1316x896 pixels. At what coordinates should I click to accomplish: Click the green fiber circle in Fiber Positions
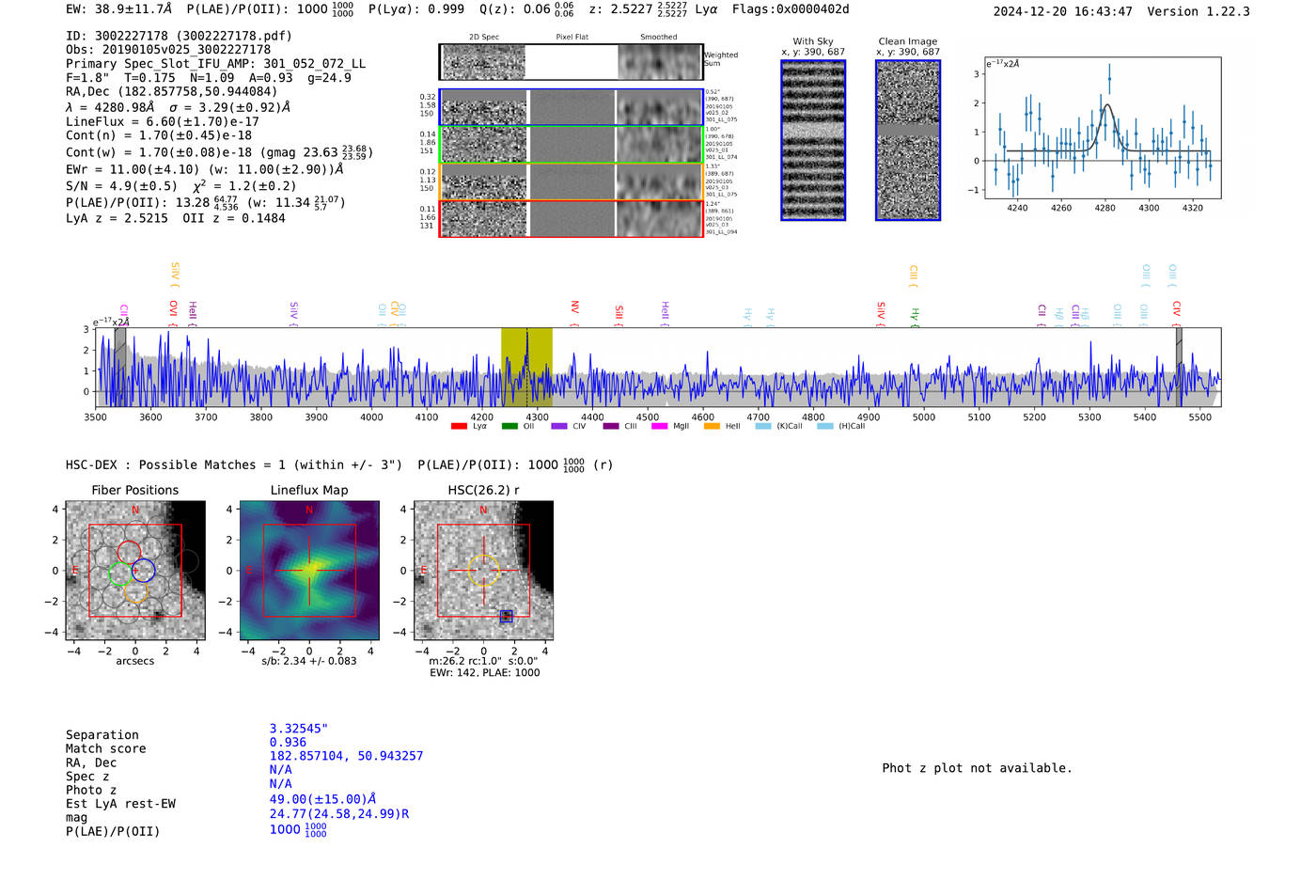[x=120, y=574]
